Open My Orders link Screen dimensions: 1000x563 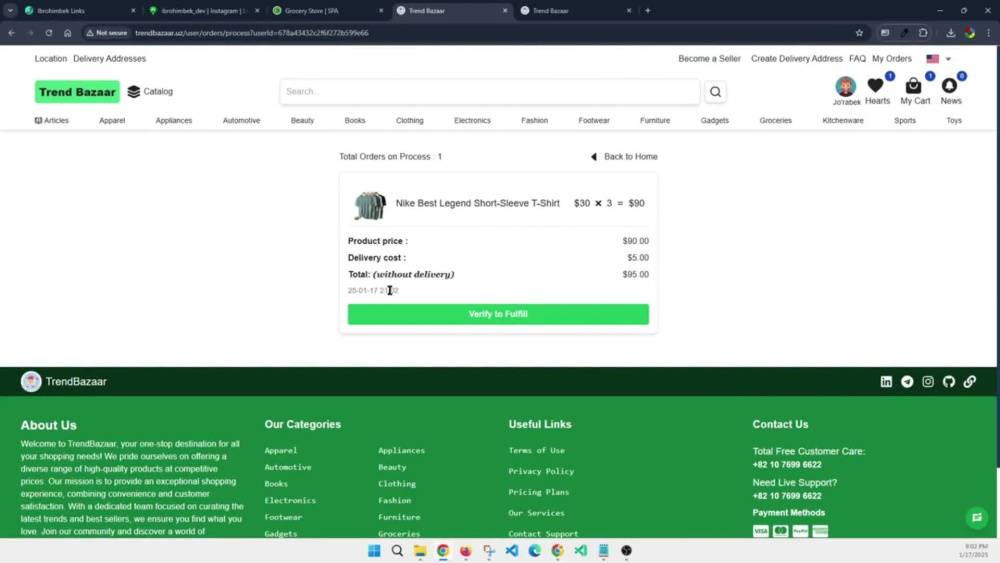click(892, 59)
